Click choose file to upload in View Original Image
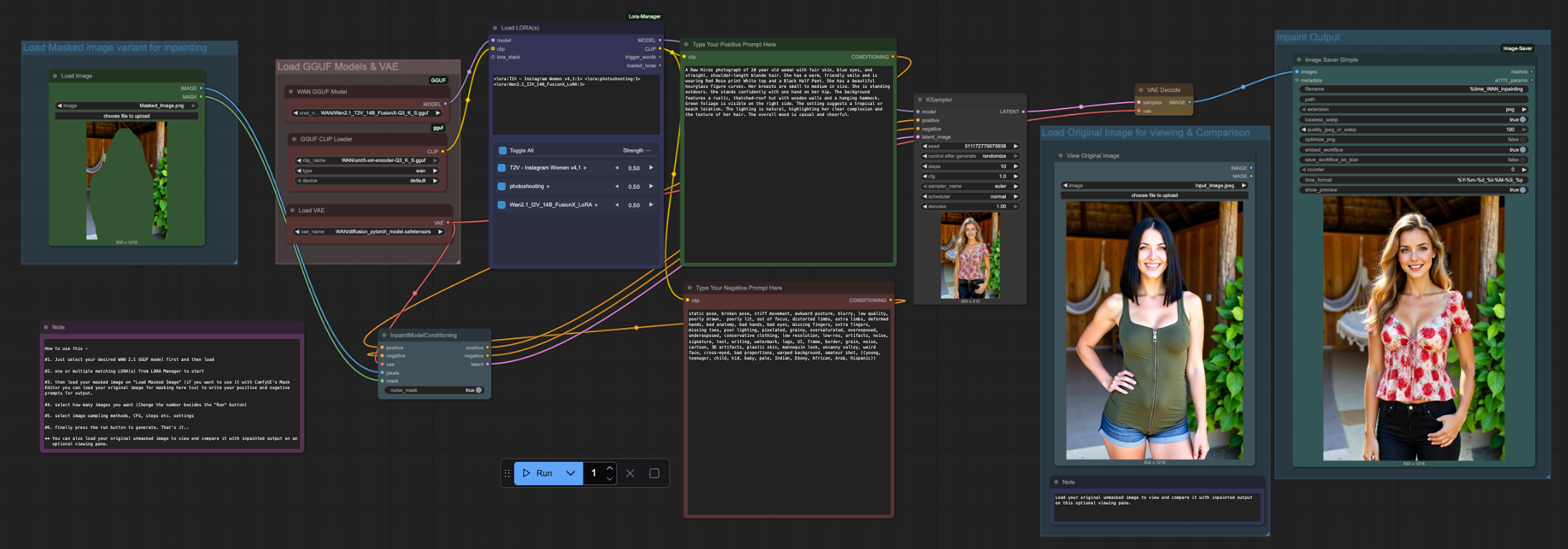 pyautogui.click(x=1154, y=196)
